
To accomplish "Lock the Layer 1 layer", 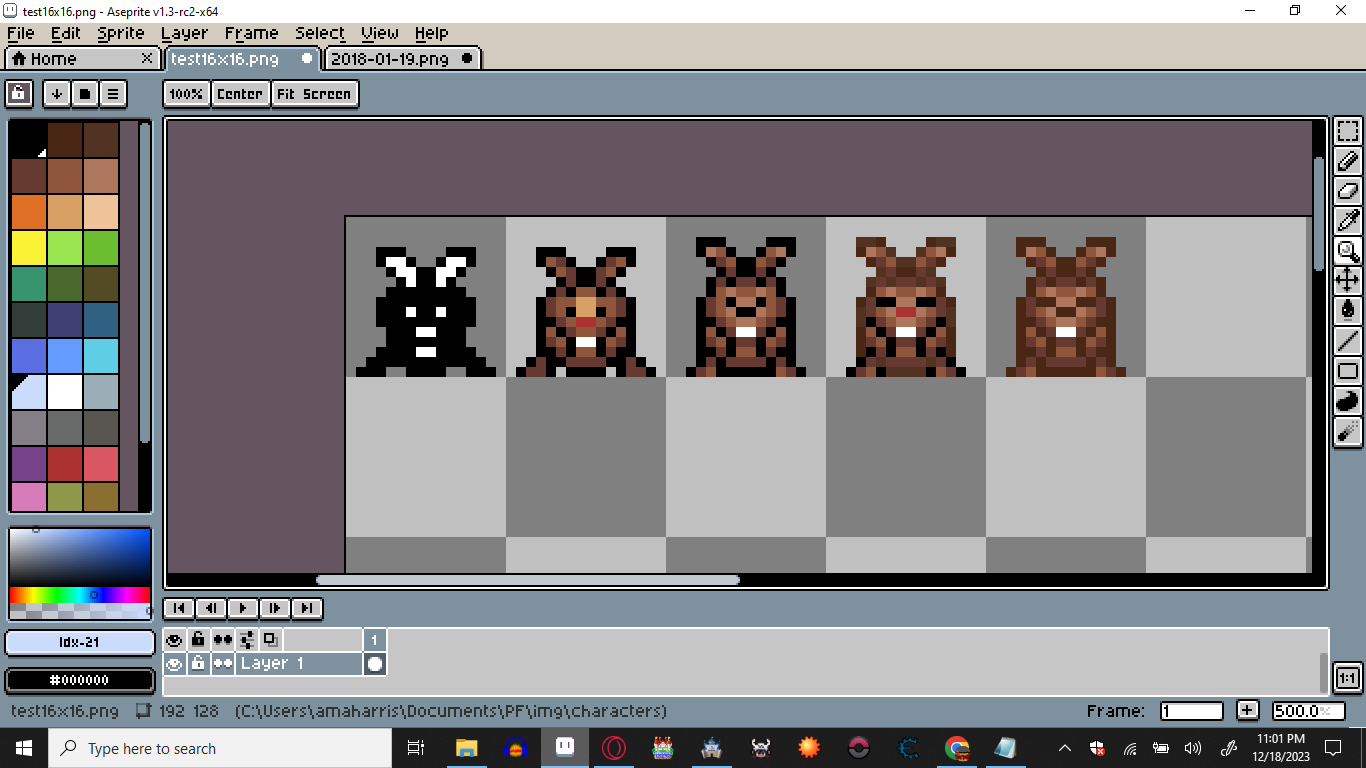I will pos(198,663).
